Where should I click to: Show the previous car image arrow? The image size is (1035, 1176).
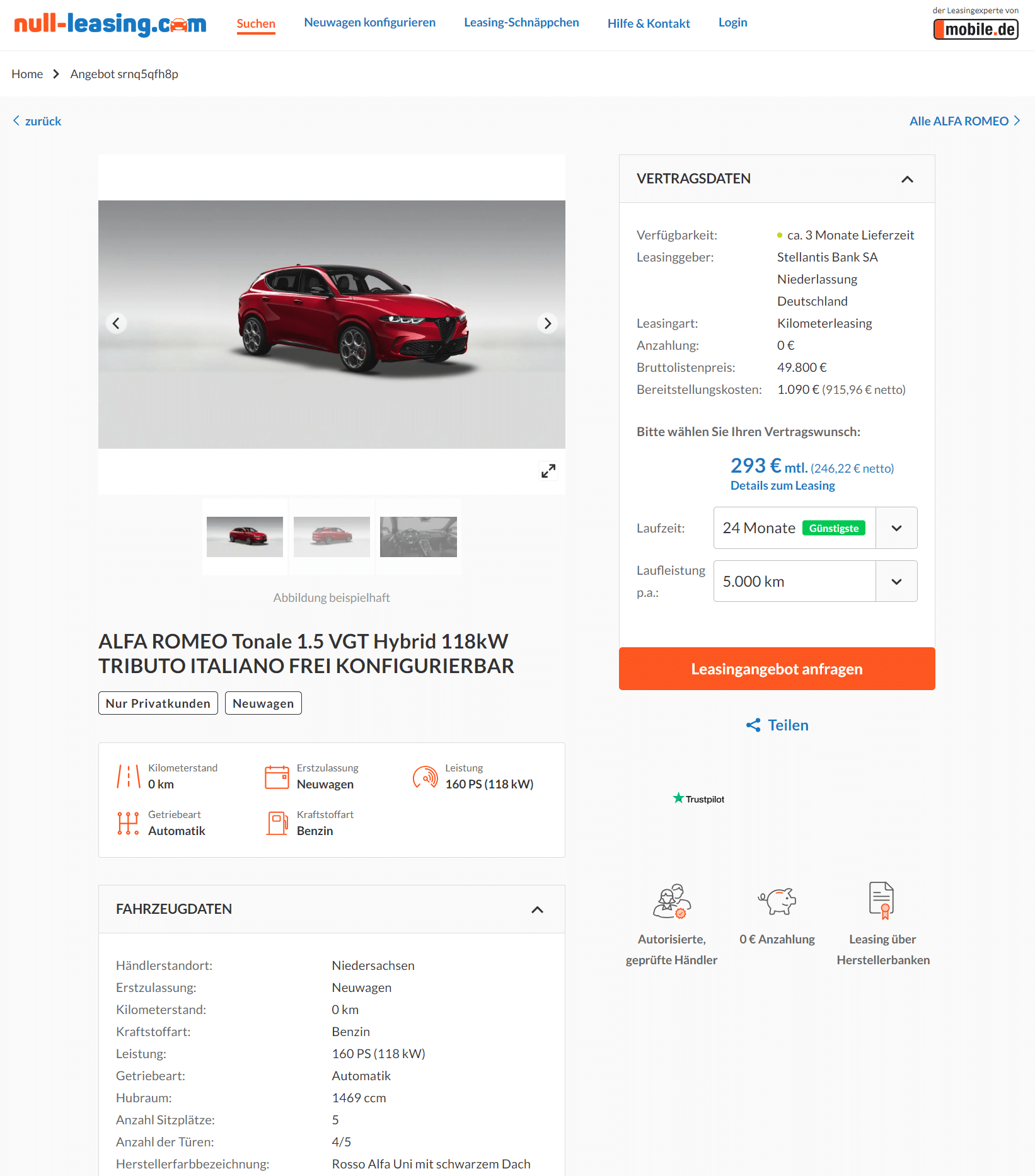116,323
